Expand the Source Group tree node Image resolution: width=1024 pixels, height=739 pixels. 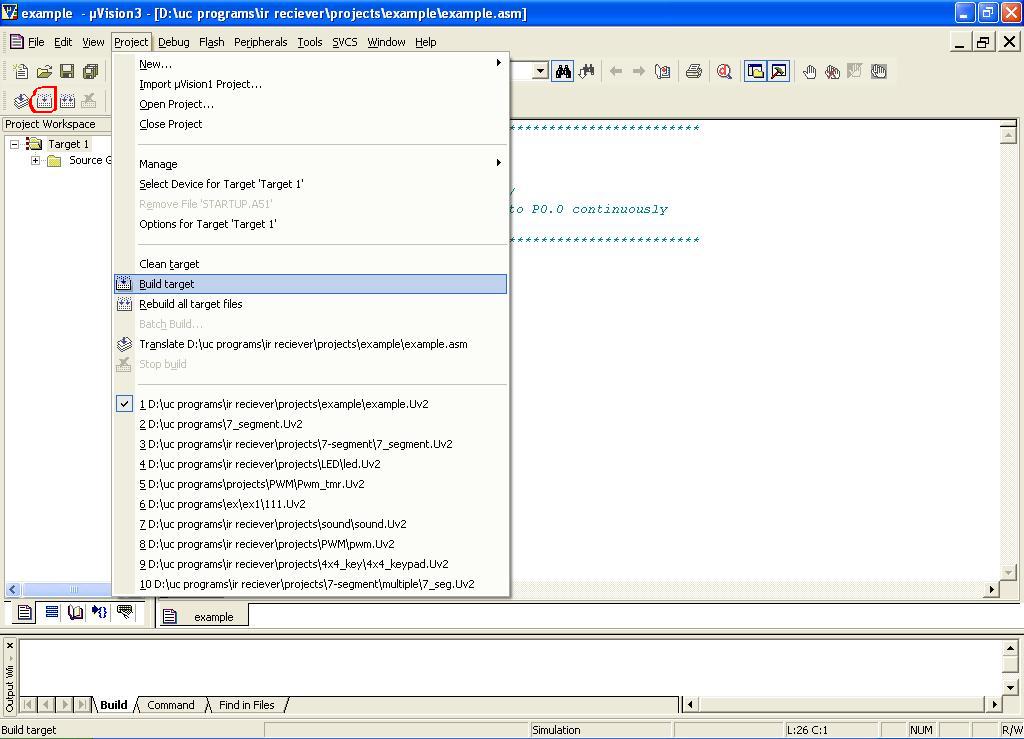(x=35, y=161)
